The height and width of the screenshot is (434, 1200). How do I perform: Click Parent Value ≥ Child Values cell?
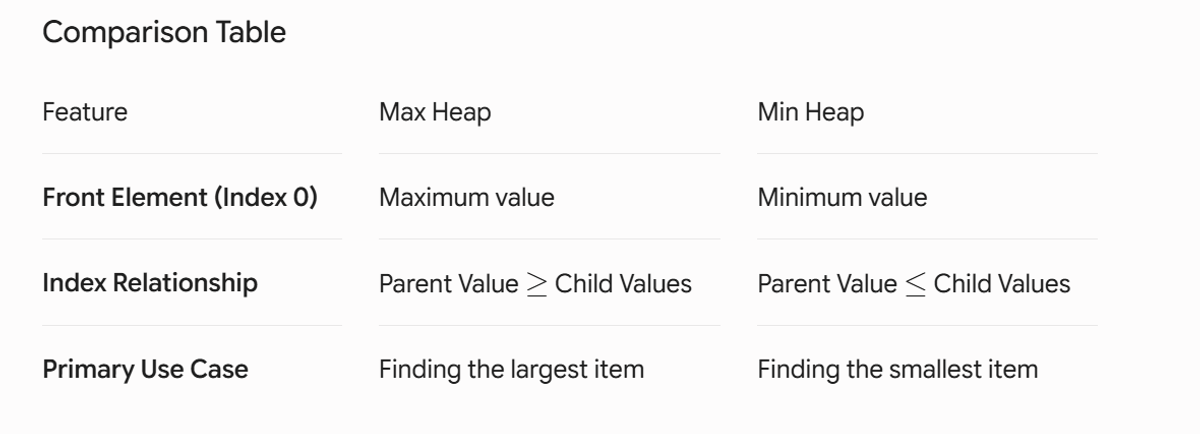point(535,284)
